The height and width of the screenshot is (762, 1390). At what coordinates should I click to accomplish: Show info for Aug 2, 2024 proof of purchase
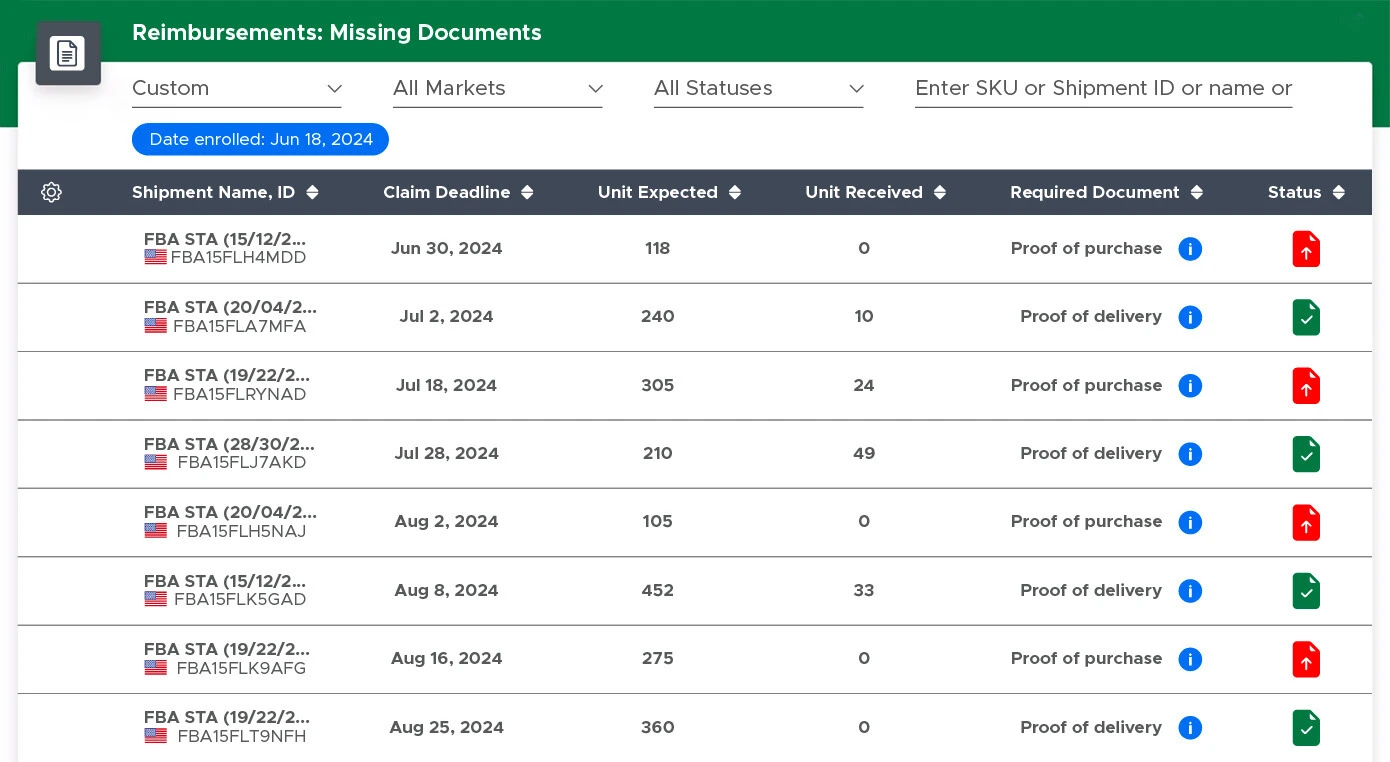click(x=1190, y=522)
